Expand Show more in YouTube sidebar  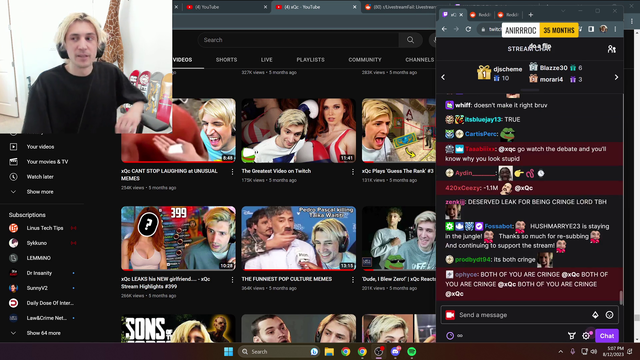40,192
